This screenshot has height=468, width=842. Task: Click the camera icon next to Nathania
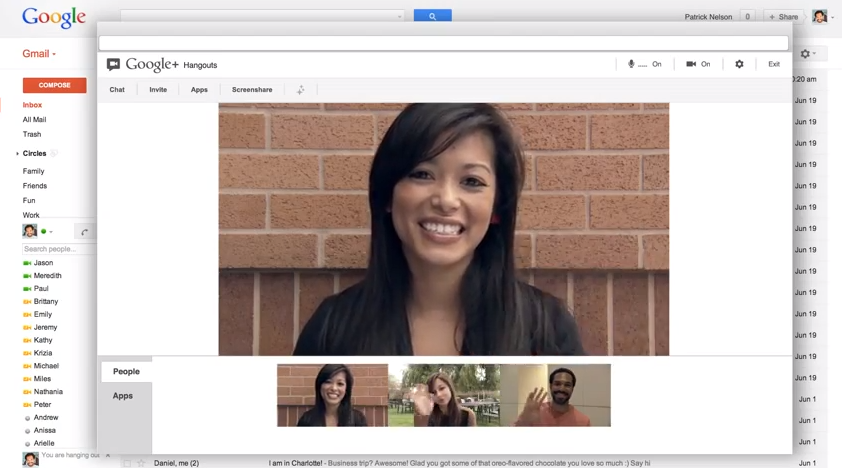pos(27,392)
